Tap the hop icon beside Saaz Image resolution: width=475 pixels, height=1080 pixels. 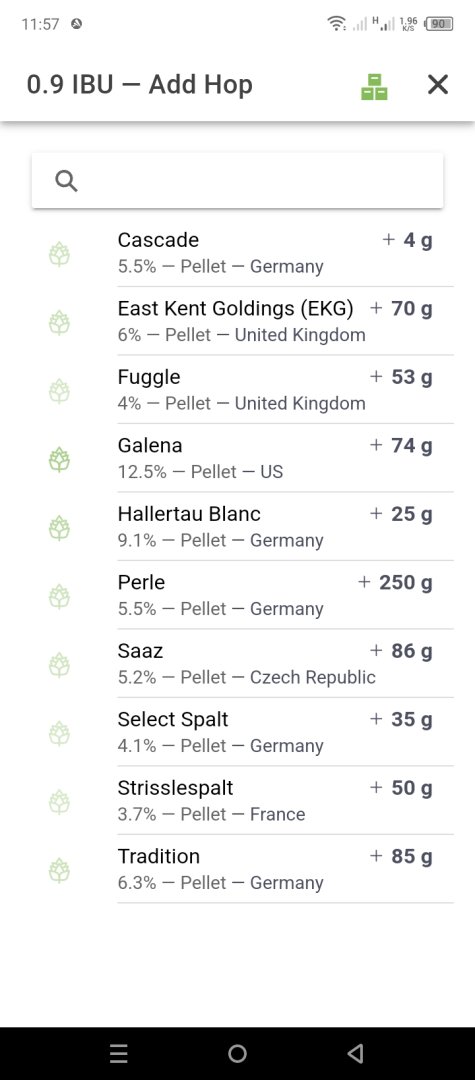[59, 665]
